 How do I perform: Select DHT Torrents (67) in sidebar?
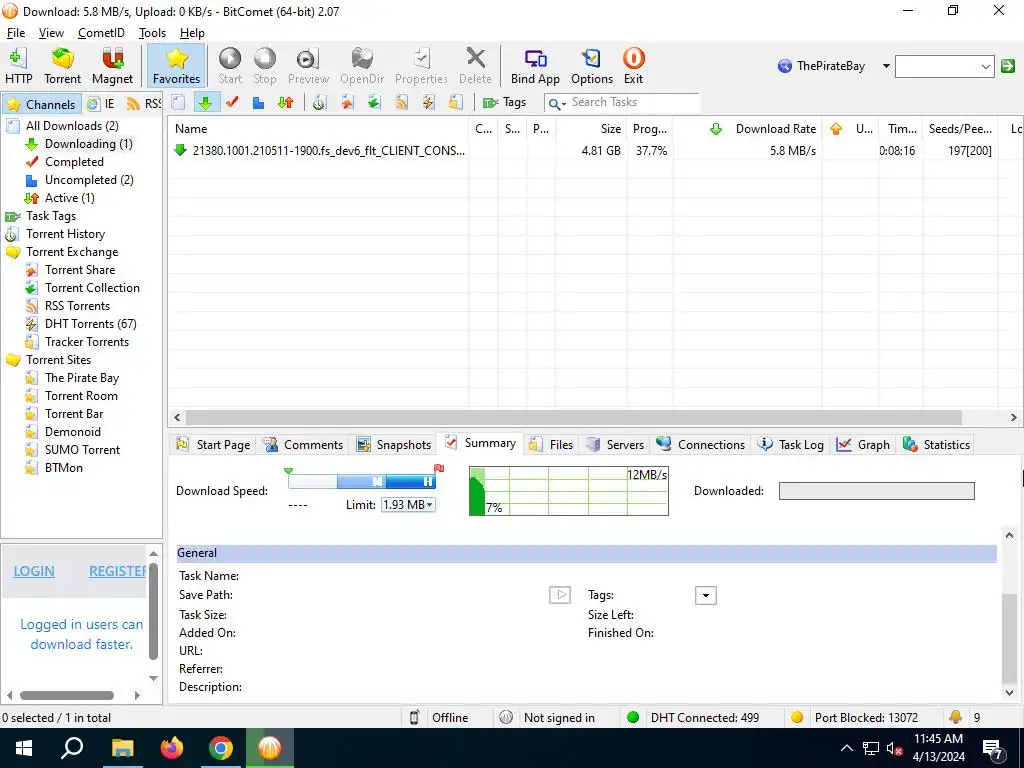(90, 324)
